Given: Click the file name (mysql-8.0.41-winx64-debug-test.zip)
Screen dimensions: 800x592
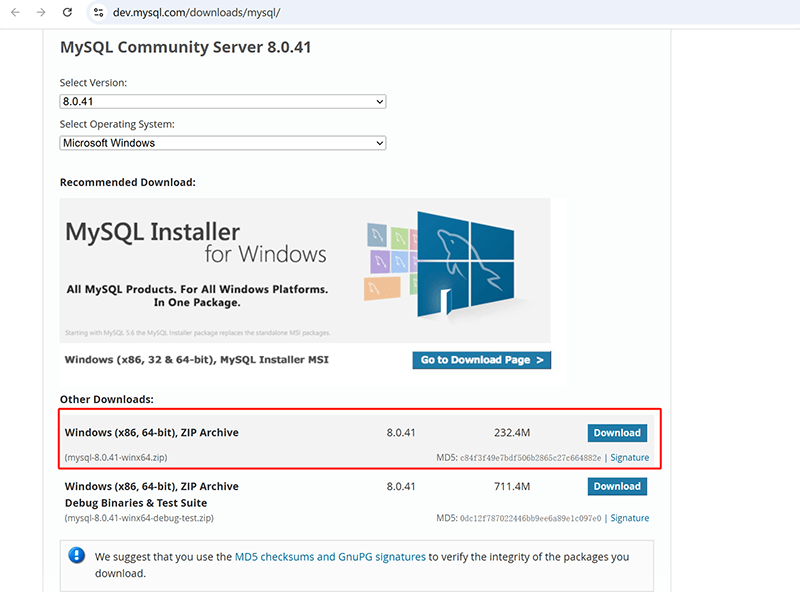Looking at the screenshot, I should pyautogui.click(x=139, y=518).
